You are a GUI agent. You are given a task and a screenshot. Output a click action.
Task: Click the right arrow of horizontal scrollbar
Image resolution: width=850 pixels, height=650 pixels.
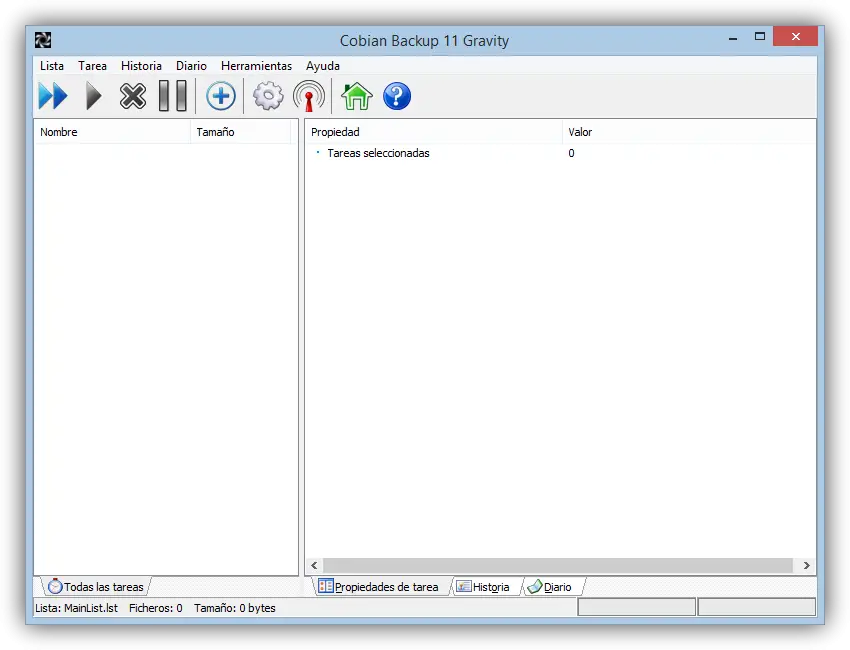tap(807, 565)
